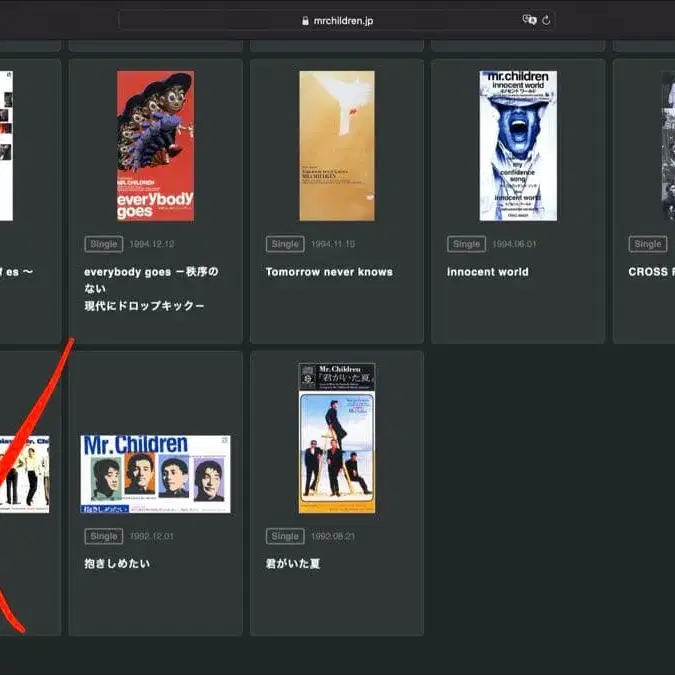Click the 抱きしめたい title text
Viewport: 675px width, 675px height.
117,564
